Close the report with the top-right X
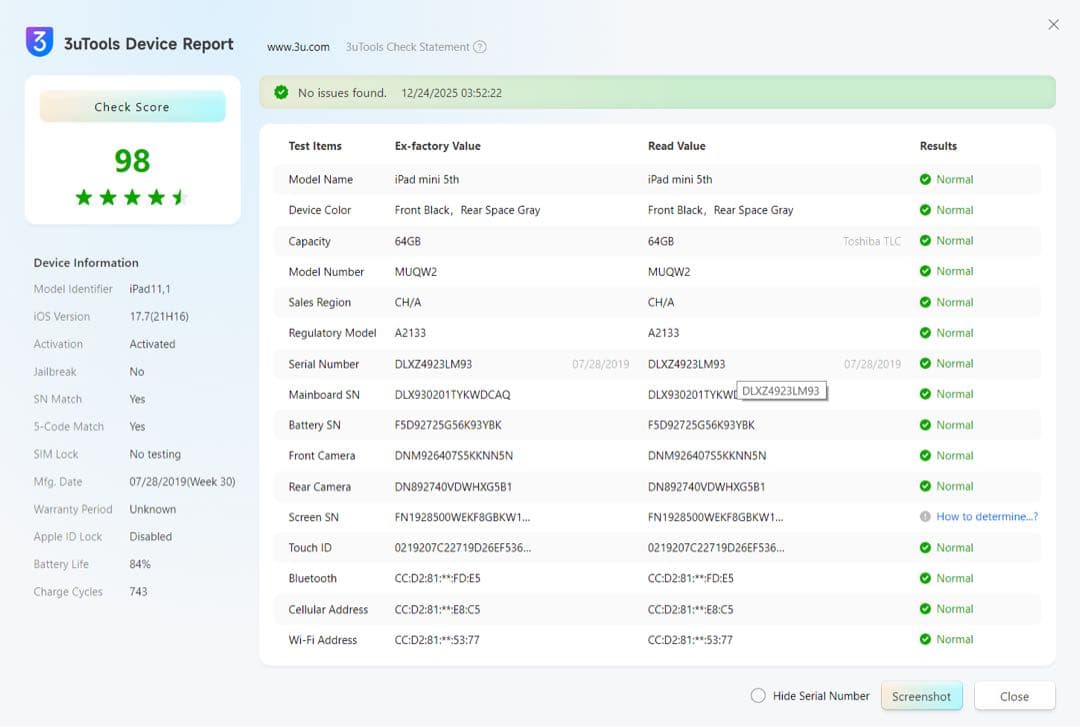The height and width of the screenshot is (727, 1080). pos(1053,25)
